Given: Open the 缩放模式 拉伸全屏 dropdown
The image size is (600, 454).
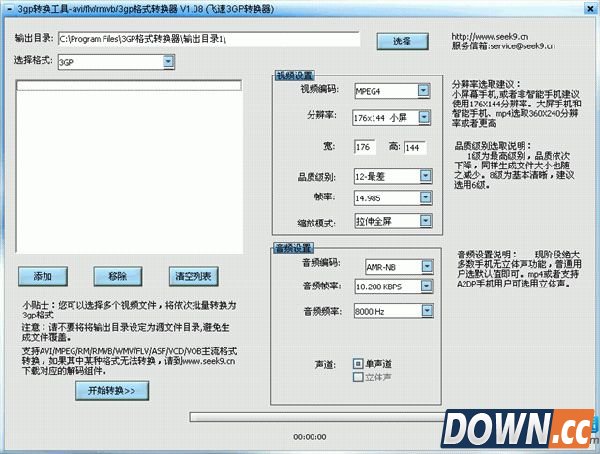Looking at the screenshot, I should [426, 220].
